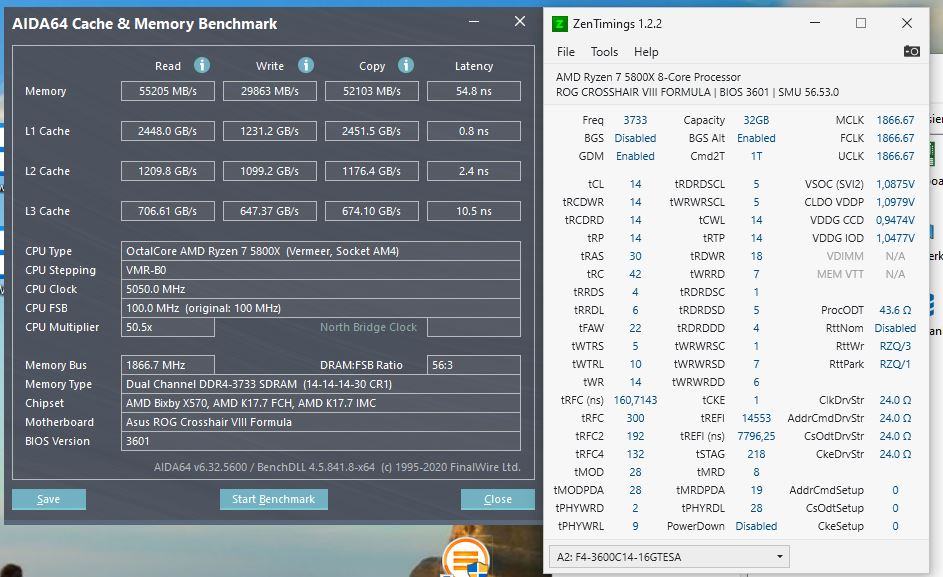
Task: Click the tSTAG value 218
Action: pos(756,454)
